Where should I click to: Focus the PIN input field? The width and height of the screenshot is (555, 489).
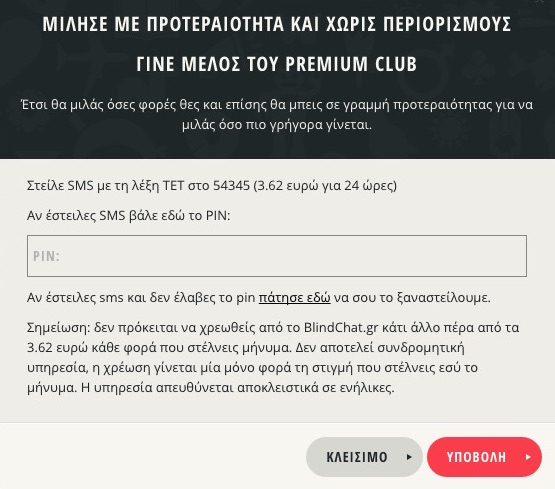[x=277, y=256]
